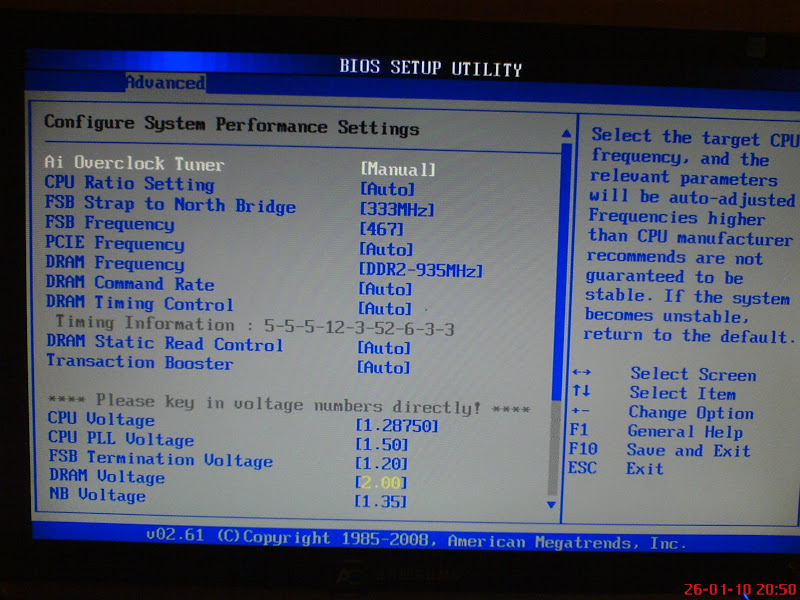
Task: Open Transaction Booster Auto value
Action: click(x=384, y=367)
